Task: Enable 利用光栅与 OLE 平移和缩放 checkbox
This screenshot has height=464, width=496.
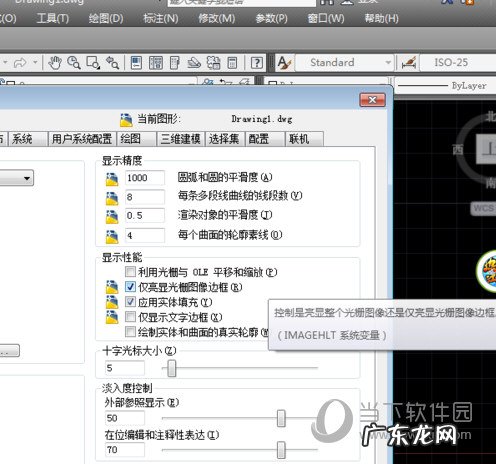Action: tap(130, 272)
